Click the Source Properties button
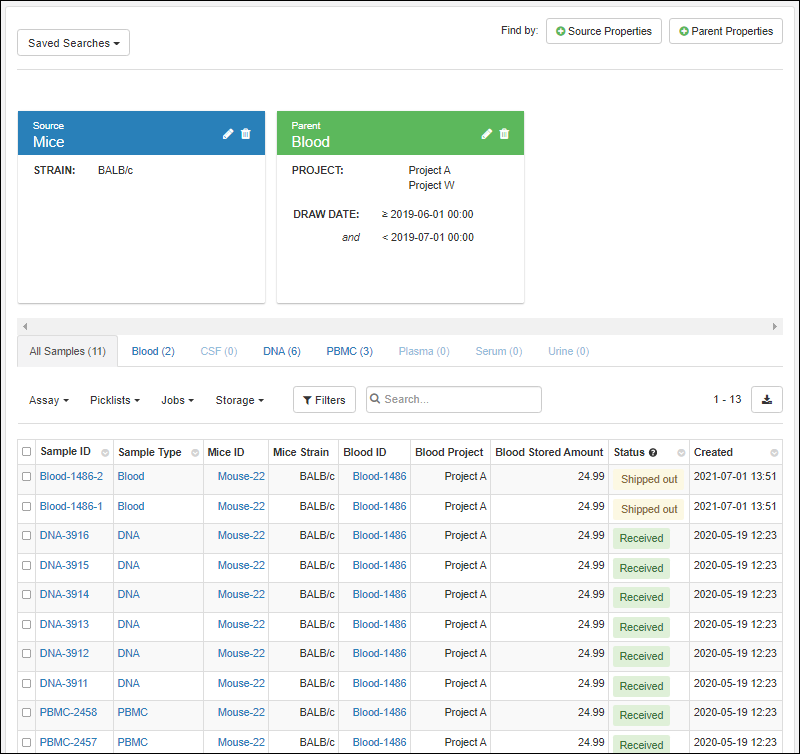Viewport: 800px width, 754px height. 604,31
